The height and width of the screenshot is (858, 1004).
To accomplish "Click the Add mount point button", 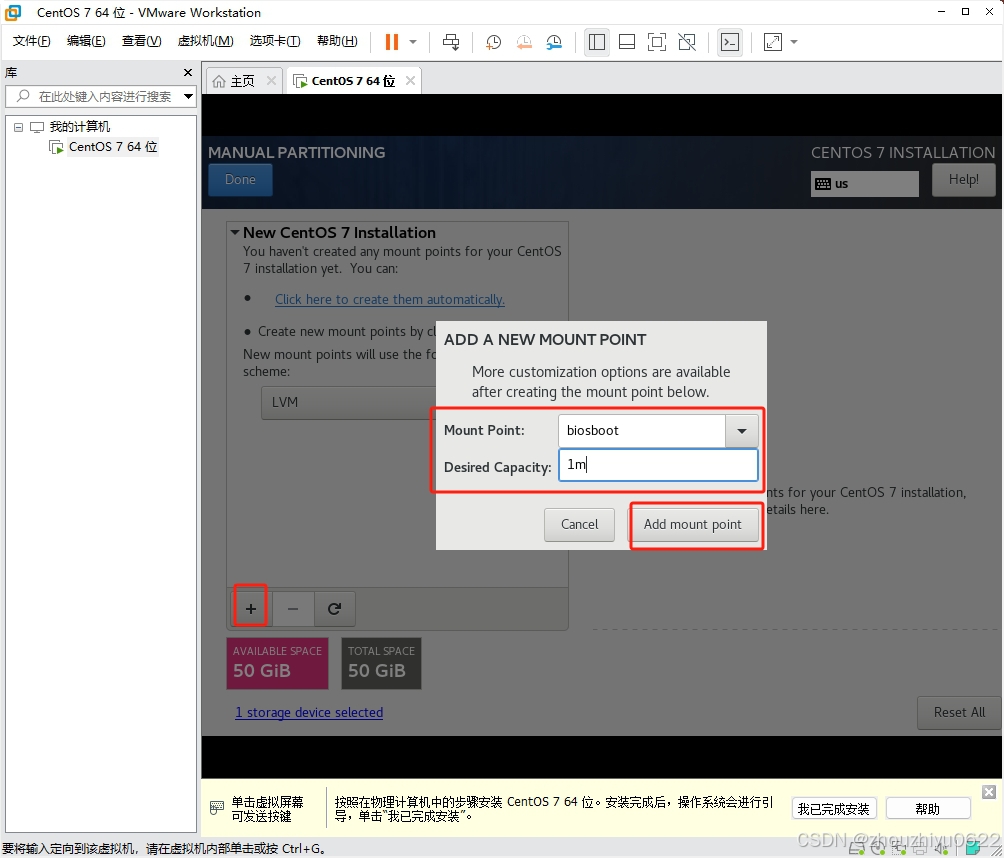I will pyautogui.click(x=693, y=524).
